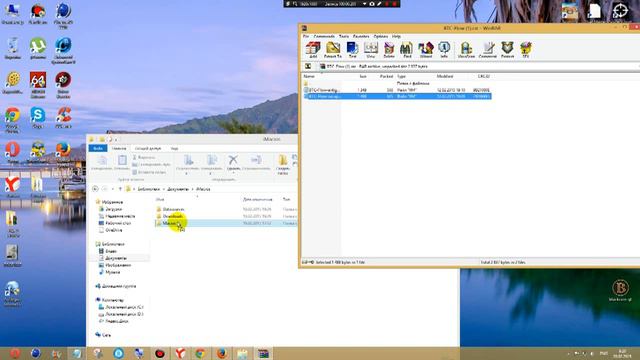The image size is (640, 360).
Task: Click Libraries segment in Explorer breadcrumb
Action: [149, 189]
